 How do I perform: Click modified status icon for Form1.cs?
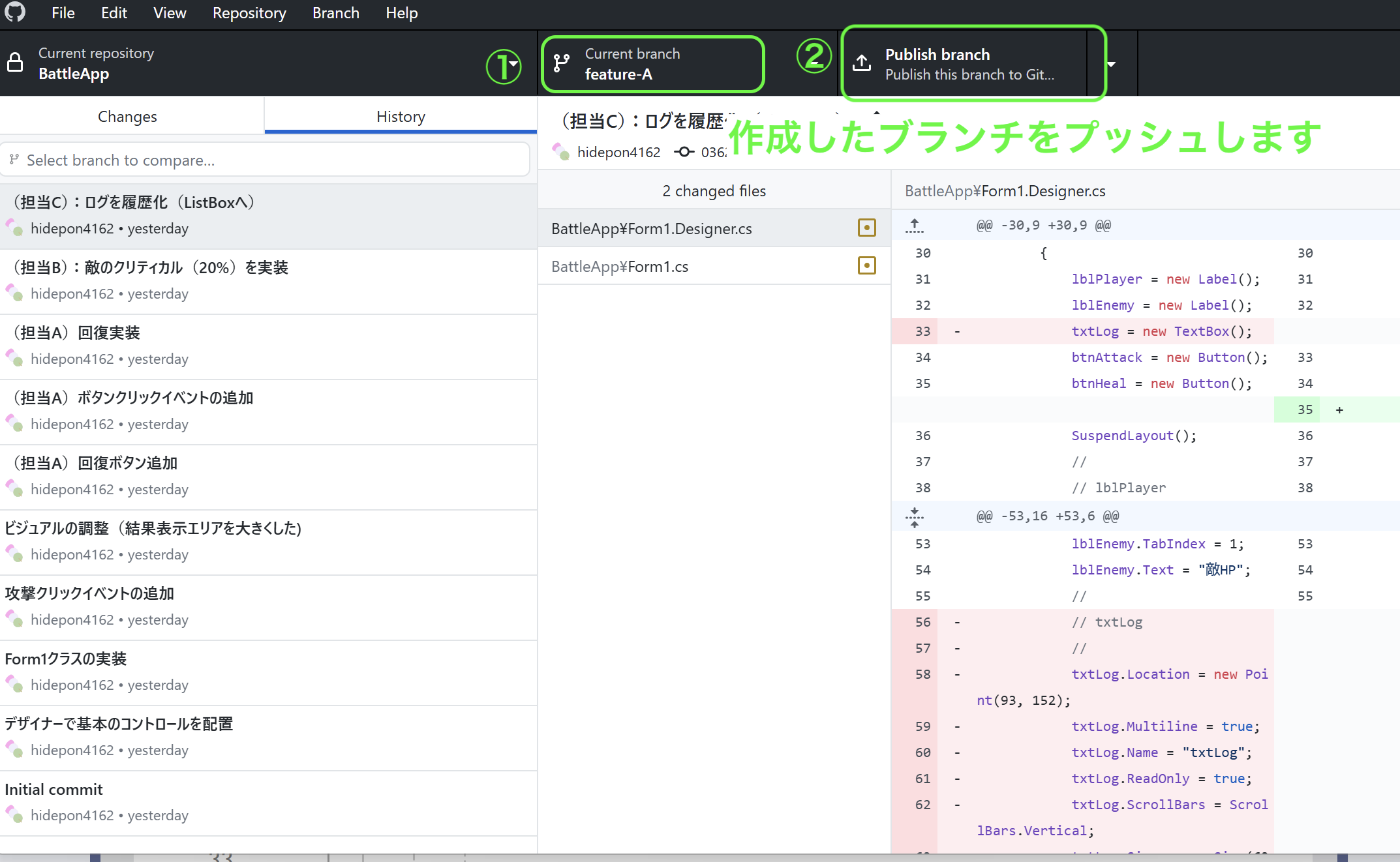coord(866,265)
